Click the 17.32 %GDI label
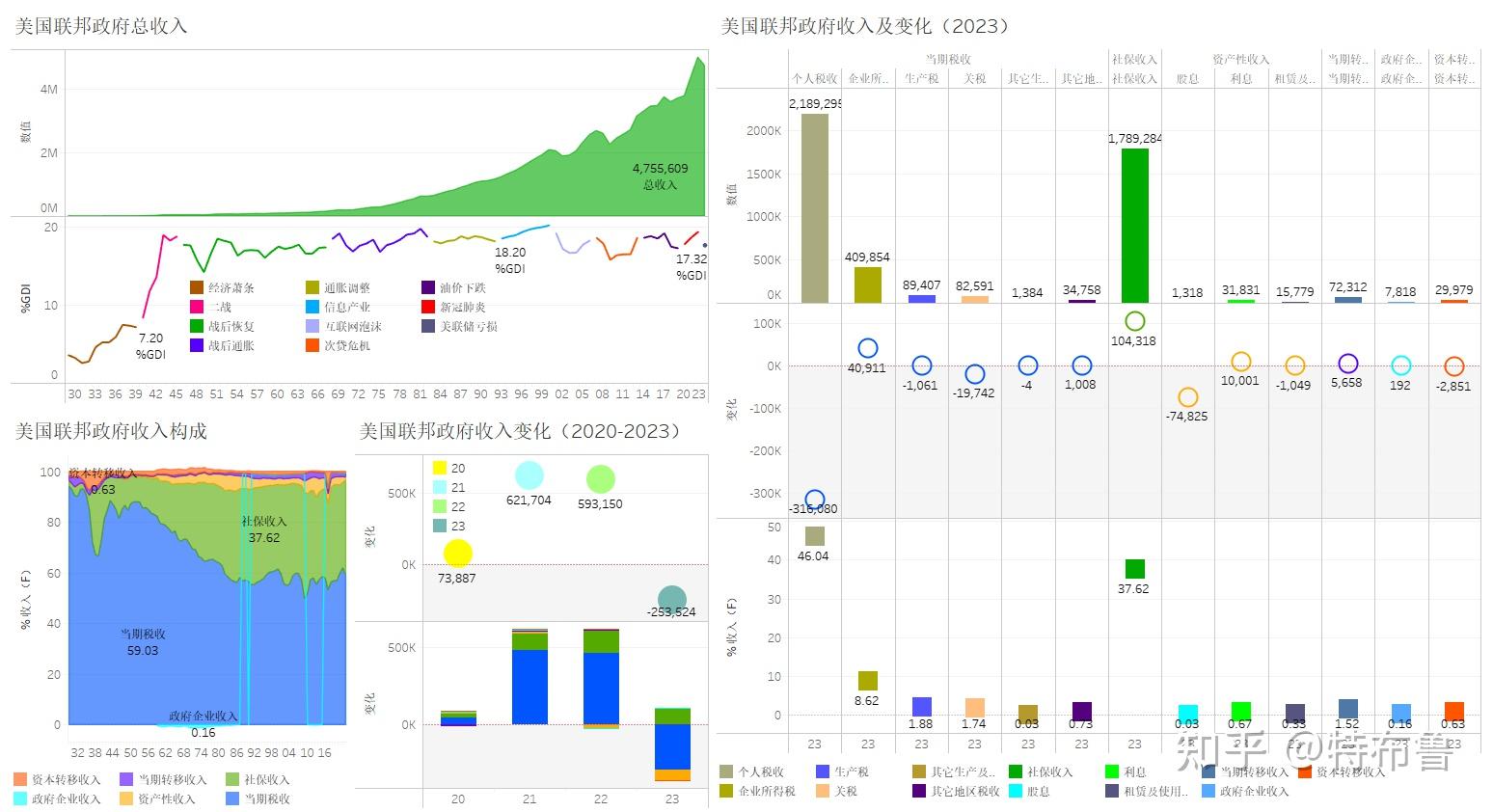 [691, 267]
